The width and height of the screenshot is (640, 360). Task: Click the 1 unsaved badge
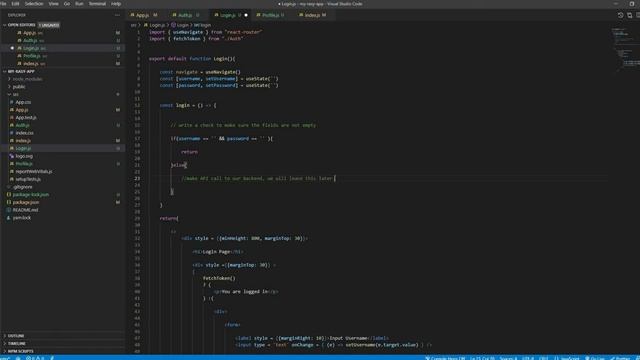49,25
